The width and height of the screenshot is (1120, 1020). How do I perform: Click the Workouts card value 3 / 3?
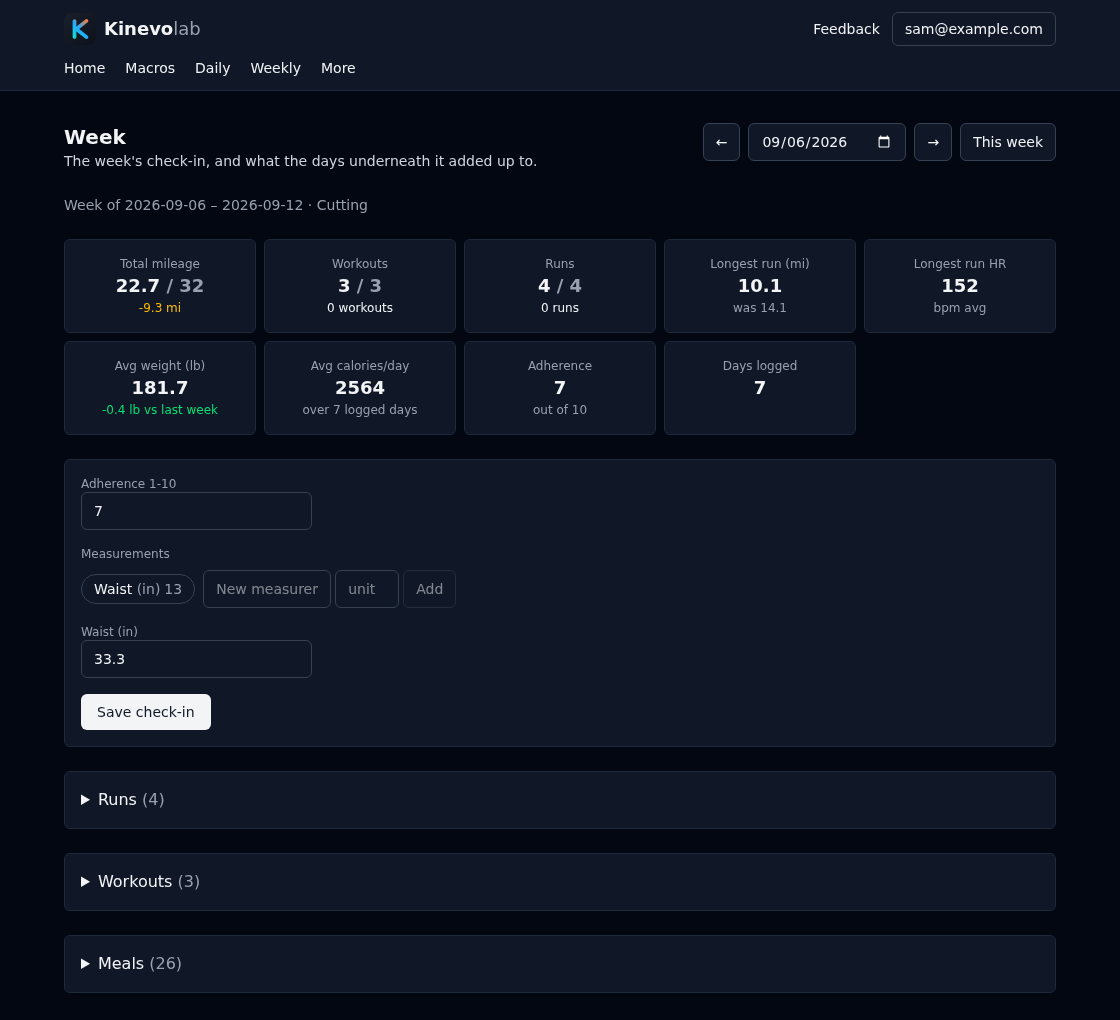pos(360,286)
